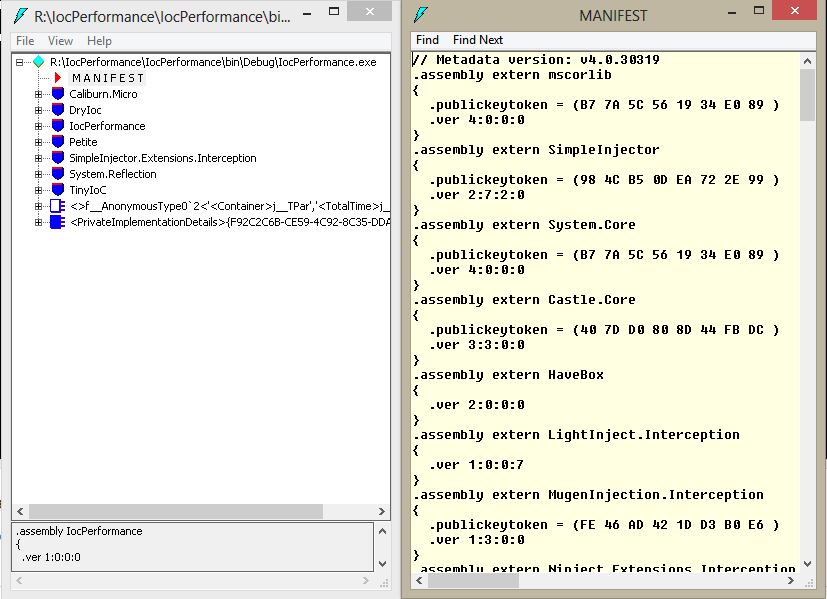Click the Petite namespace shield icon
This screenshot has height=599, width=827.
[x=58, y=142]
